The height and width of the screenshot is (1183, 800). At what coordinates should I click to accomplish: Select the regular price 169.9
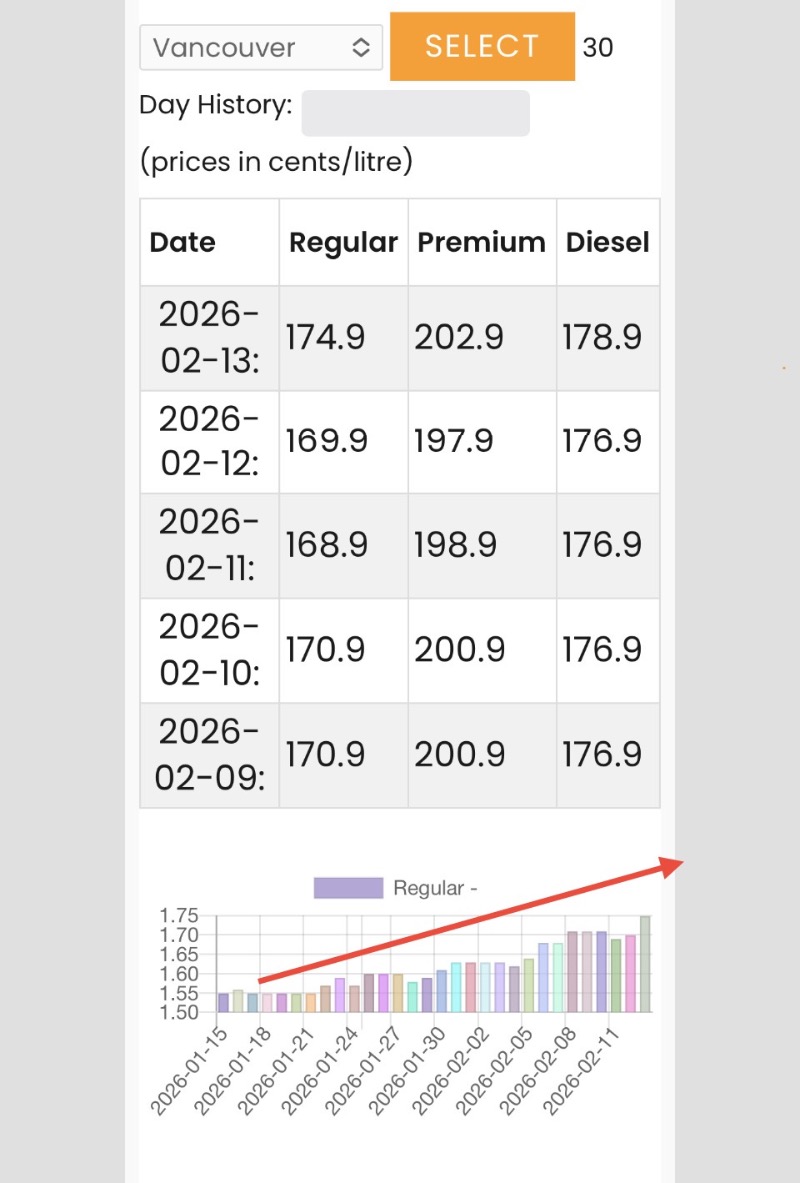pos(326,441)
